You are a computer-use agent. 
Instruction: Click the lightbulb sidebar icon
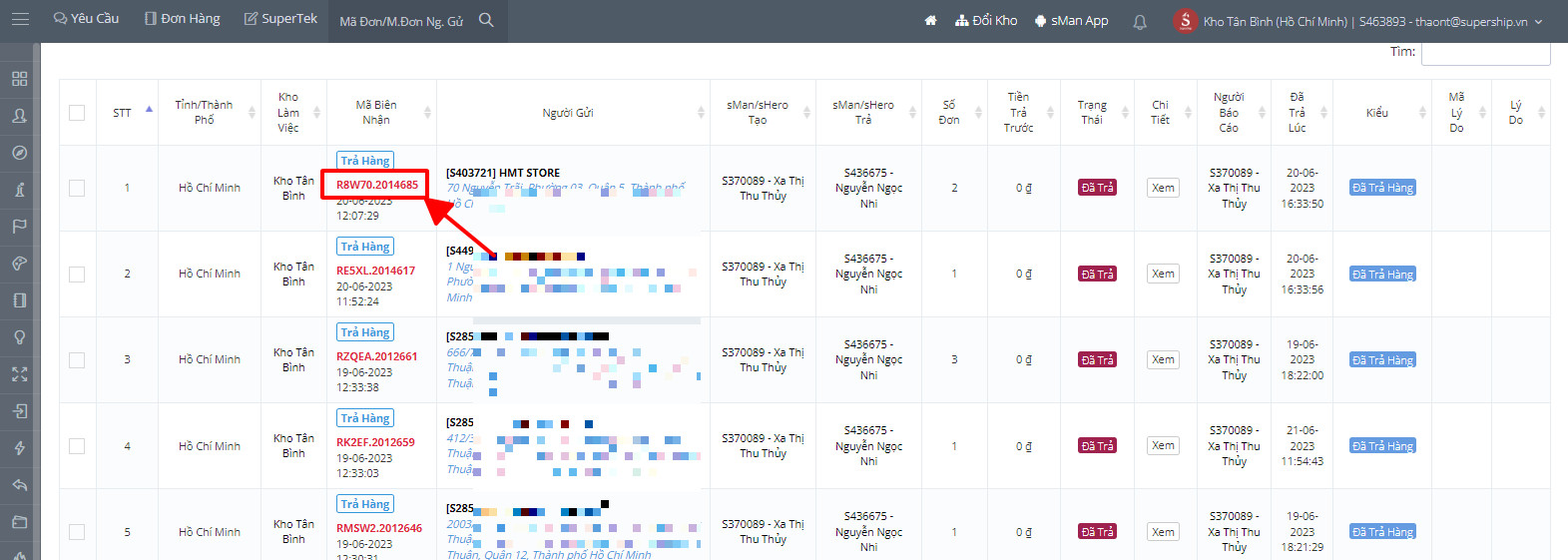(19, 337)
